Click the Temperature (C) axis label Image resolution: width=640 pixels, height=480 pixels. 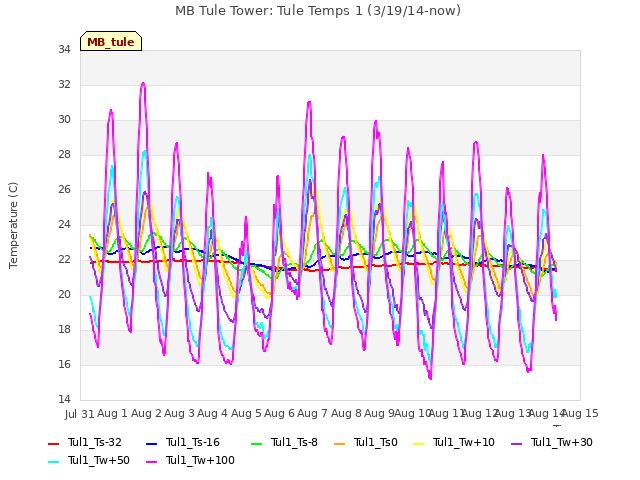(x=13, y=225)
